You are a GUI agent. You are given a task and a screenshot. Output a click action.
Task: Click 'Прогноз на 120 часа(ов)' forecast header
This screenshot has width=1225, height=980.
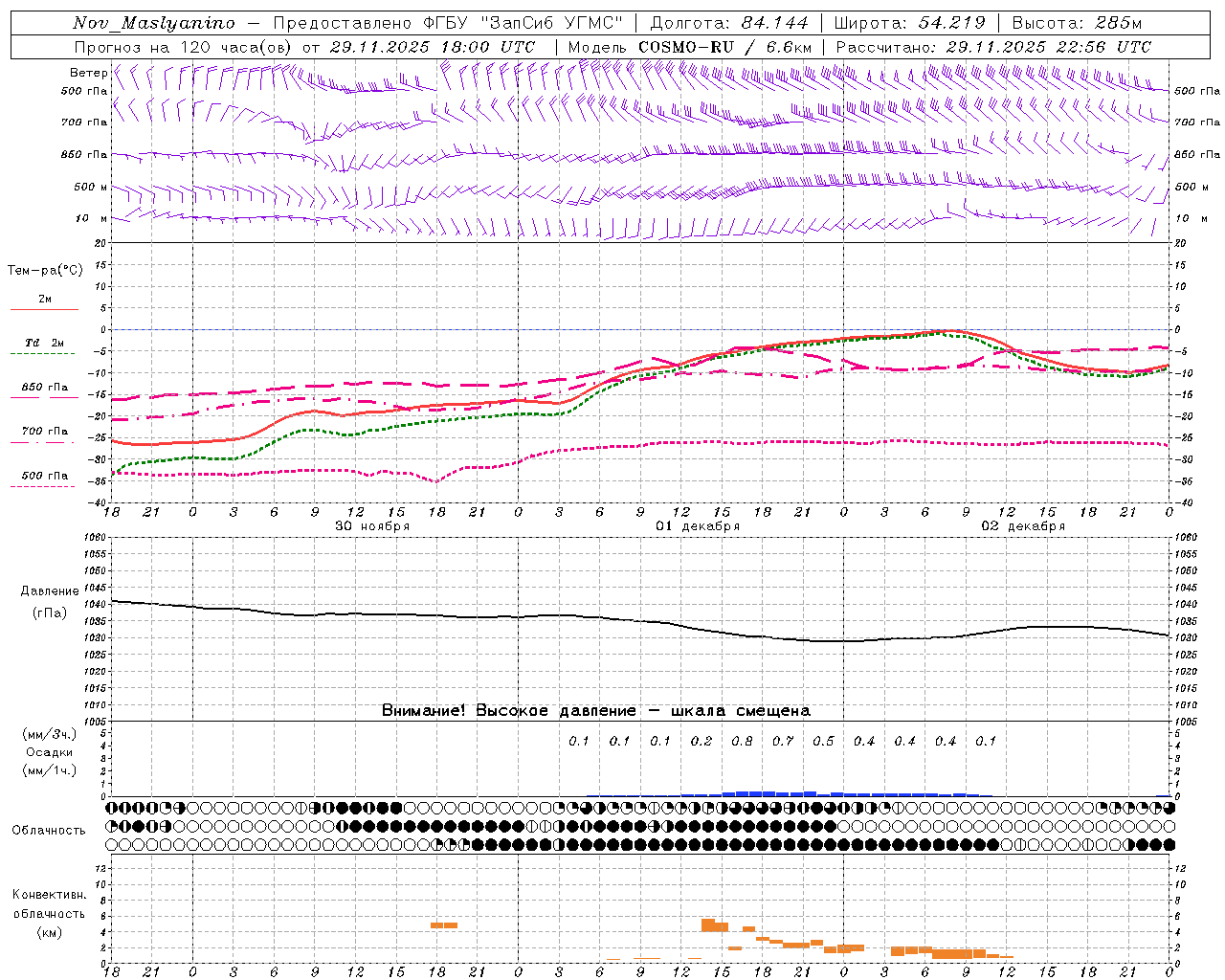(184, 47)
